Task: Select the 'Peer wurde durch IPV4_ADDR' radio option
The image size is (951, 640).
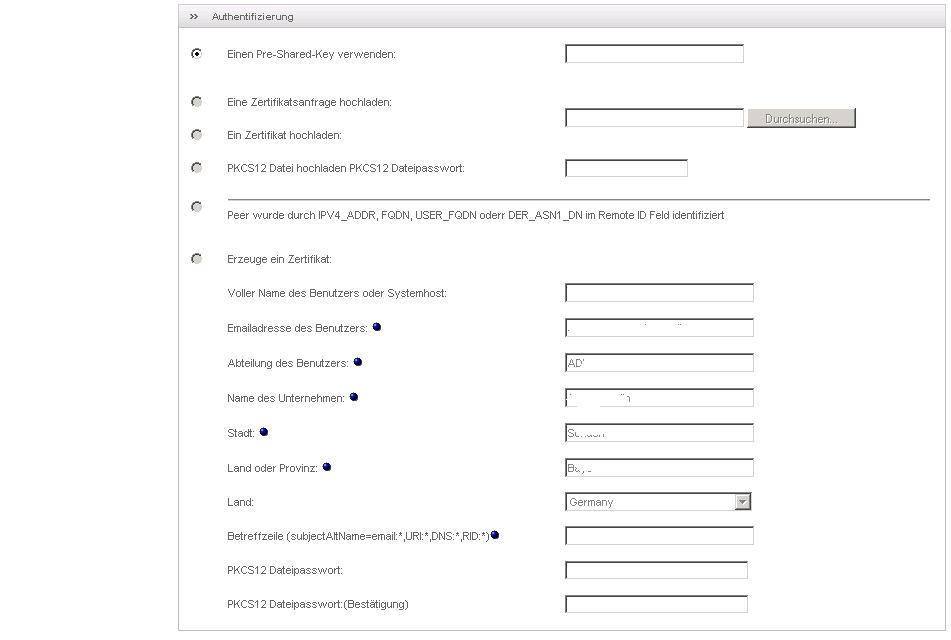Action: 197,207
